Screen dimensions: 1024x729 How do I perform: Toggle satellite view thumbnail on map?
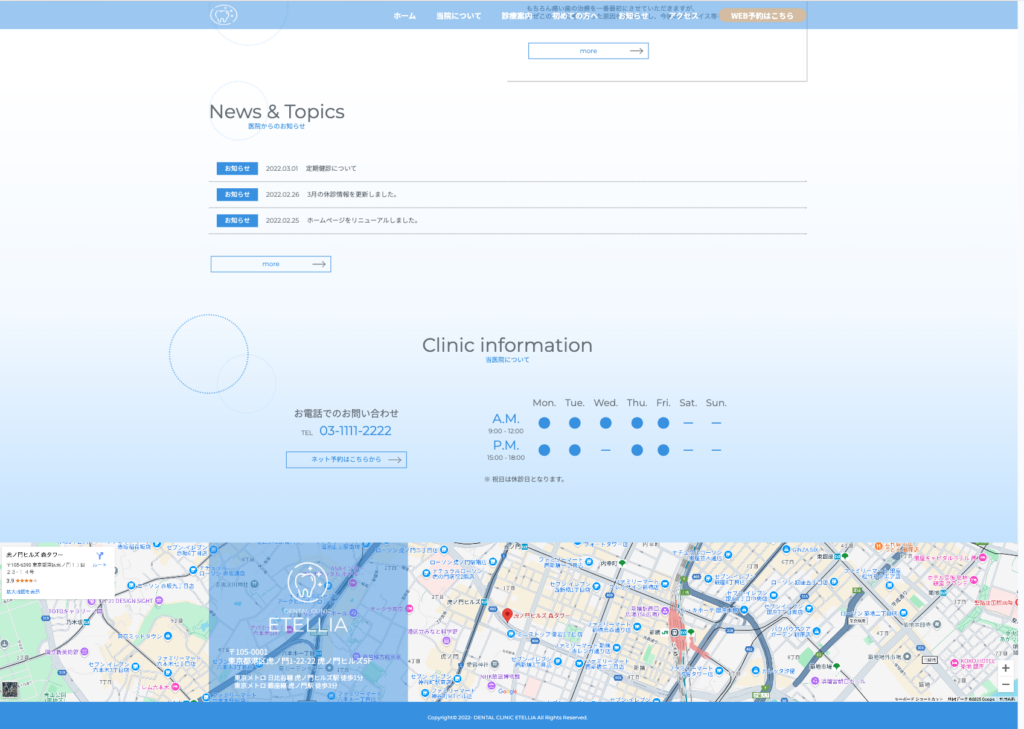(x=10, y=689)
